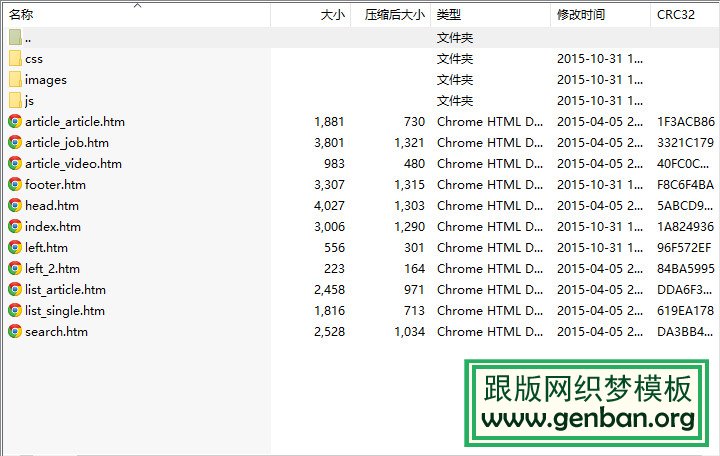Click Chrome icon of list_single.htm
This screenshot has height=456, width=720.
coord(15,310)
